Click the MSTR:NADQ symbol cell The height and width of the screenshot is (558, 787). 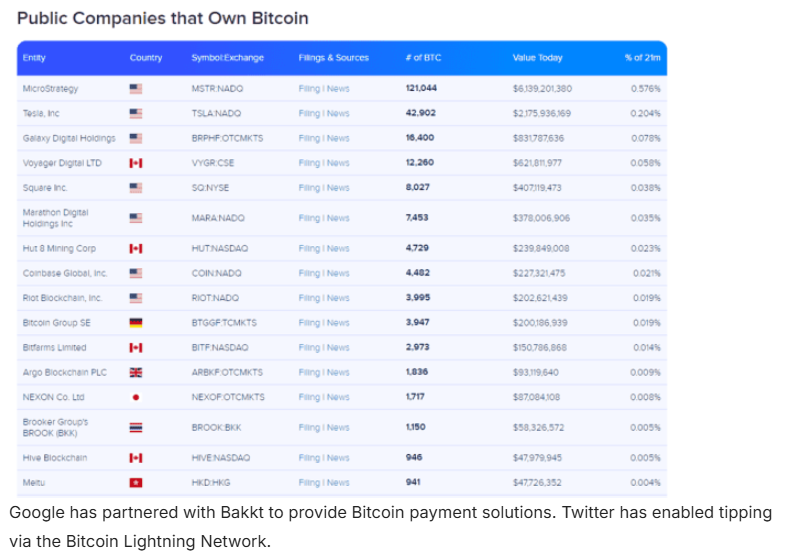[216, 89]
